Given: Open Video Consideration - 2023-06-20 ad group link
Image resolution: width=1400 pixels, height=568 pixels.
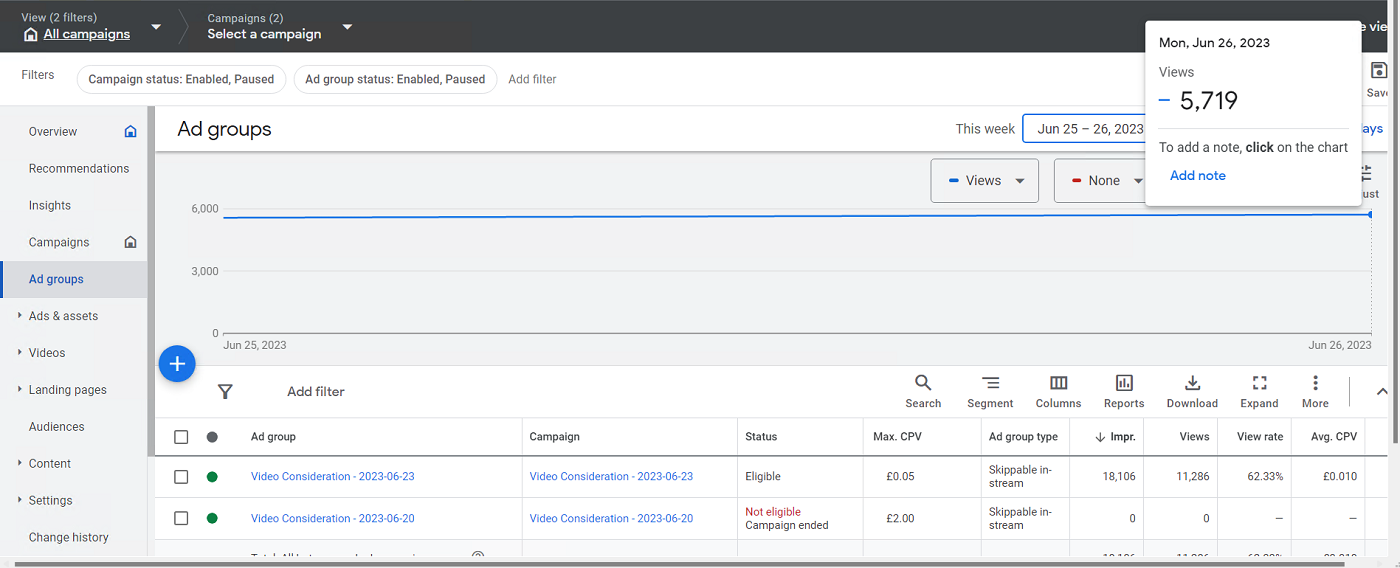Looking at the screenshot, I should click(x=332, y=519).
